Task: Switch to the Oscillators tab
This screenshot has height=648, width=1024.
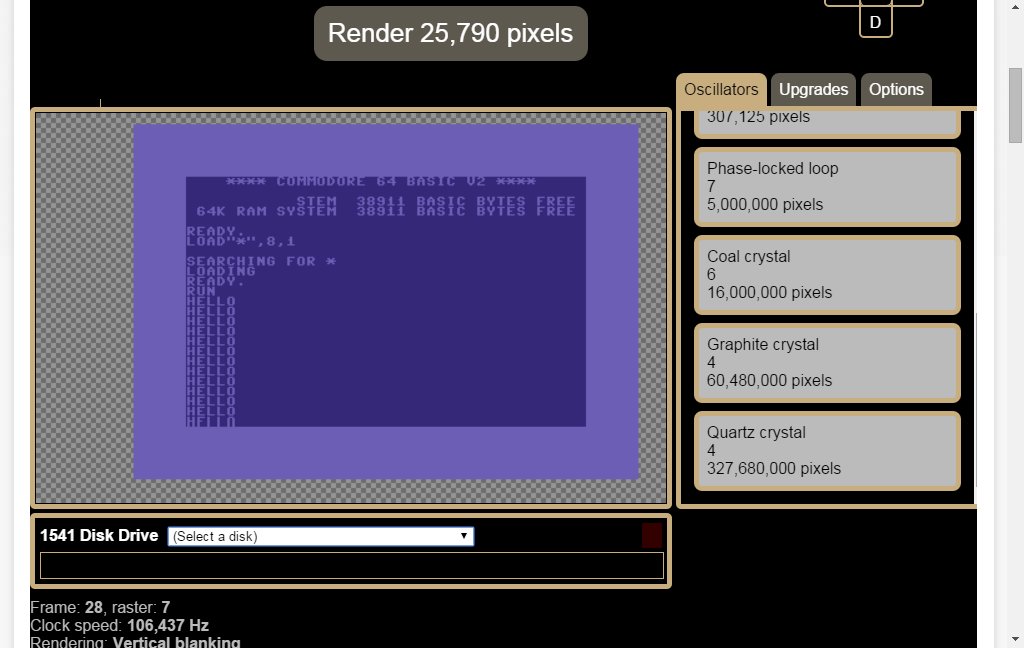Action: click(x=721, y=89)
